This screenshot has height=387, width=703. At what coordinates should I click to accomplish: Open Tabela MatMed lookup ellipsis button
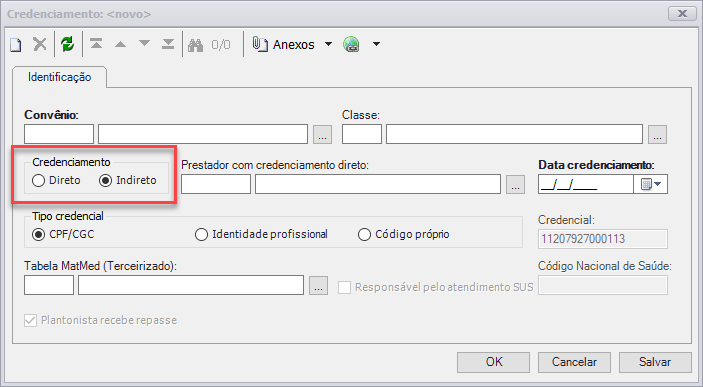[318, 286]
